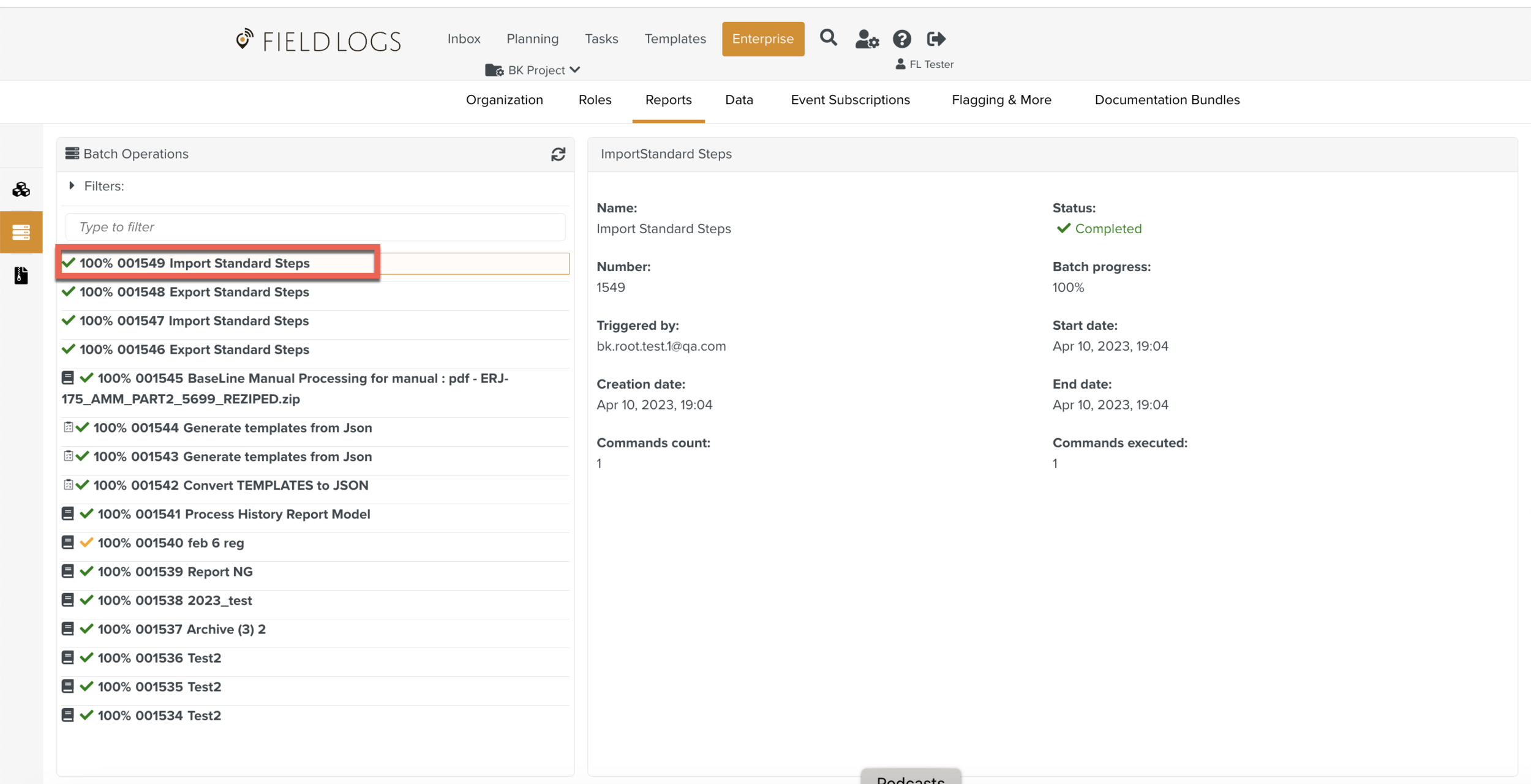Open the Documentation Bundles tab
This screenshot has height=784, width=1531.
pyautogui.click(x=1167, y=100)
